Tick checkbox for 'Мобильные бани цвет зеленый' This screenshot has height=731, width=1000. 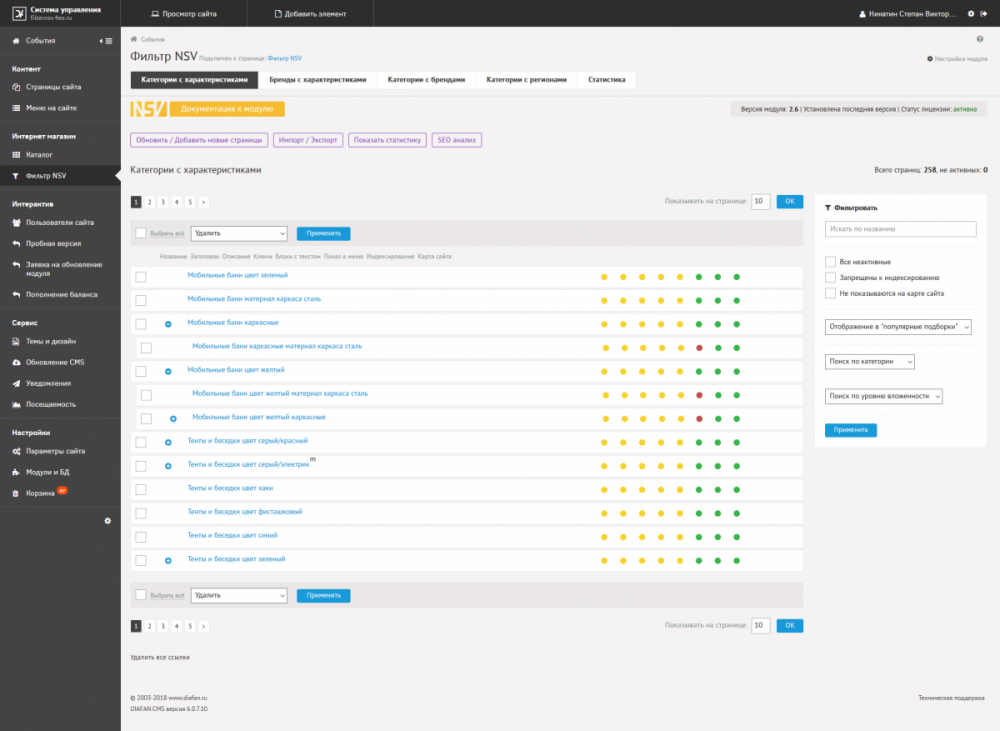[x=141, y=276]
